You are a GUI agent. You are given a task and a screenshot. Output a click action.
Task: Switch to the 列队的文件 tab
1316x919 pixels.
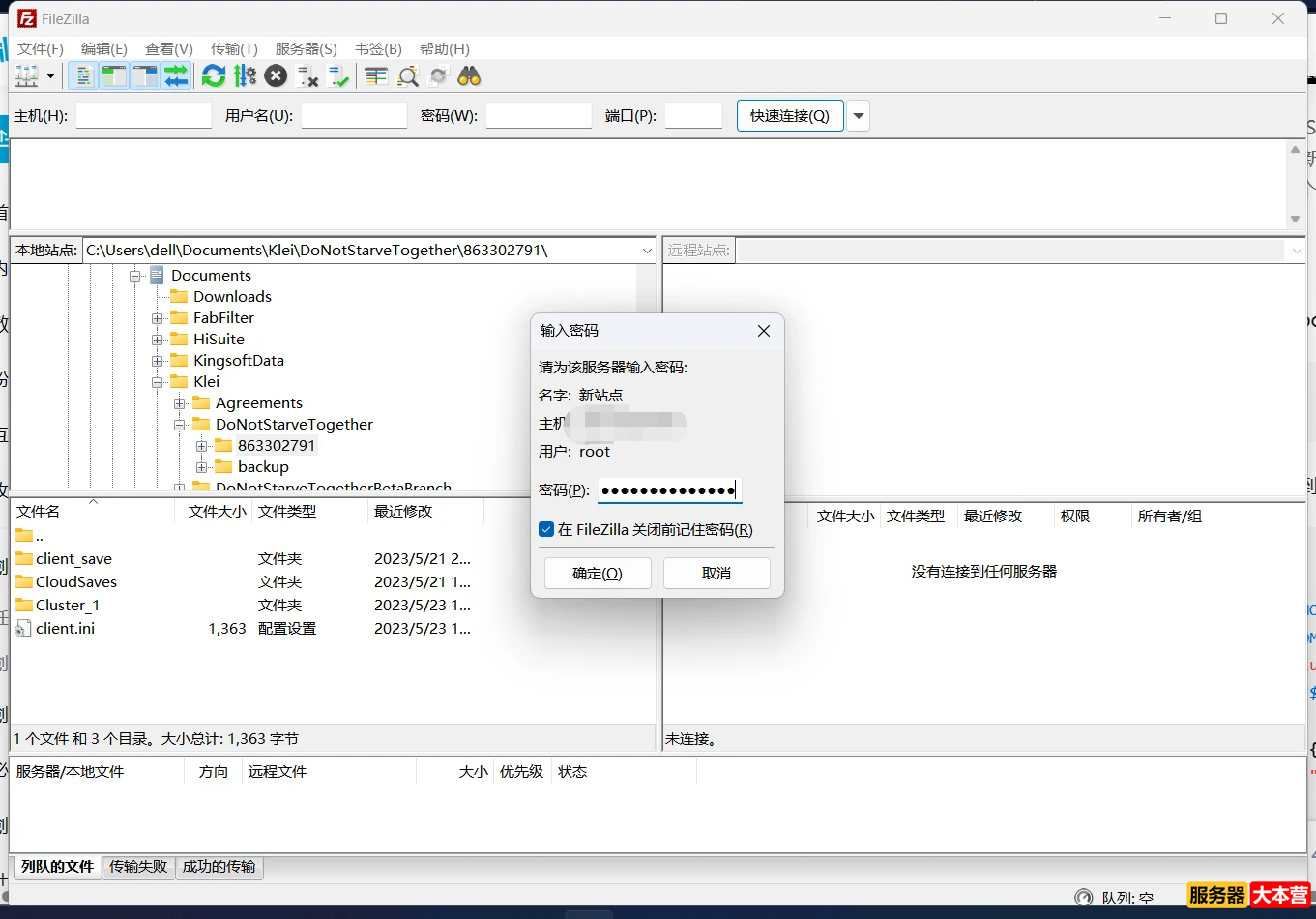(x=57, y=867)
